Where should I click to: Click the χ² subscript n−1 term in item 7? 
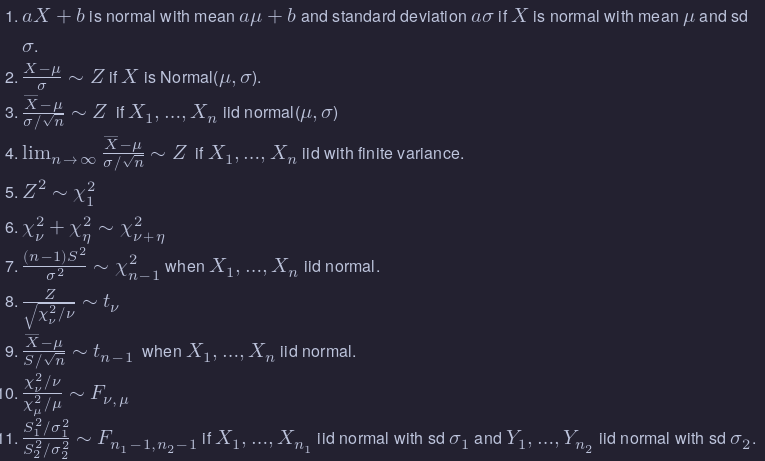coord(139,268)
